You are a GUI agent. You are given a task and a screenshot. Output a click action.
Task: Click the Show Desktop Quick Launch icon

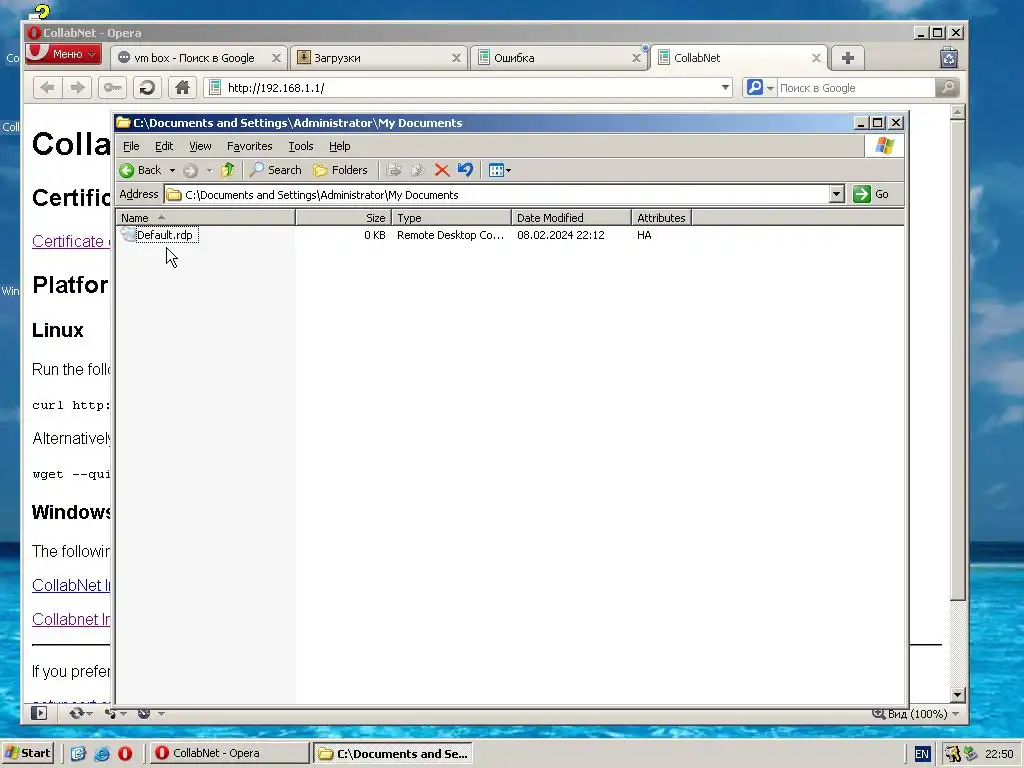78,754
